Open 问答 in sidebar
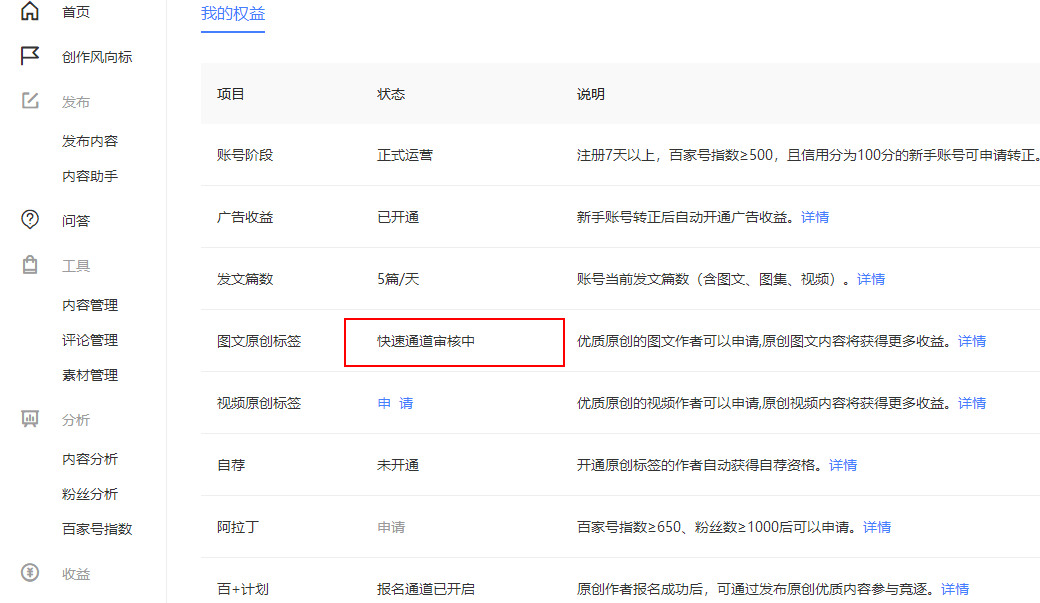 [x=76, y=221]
